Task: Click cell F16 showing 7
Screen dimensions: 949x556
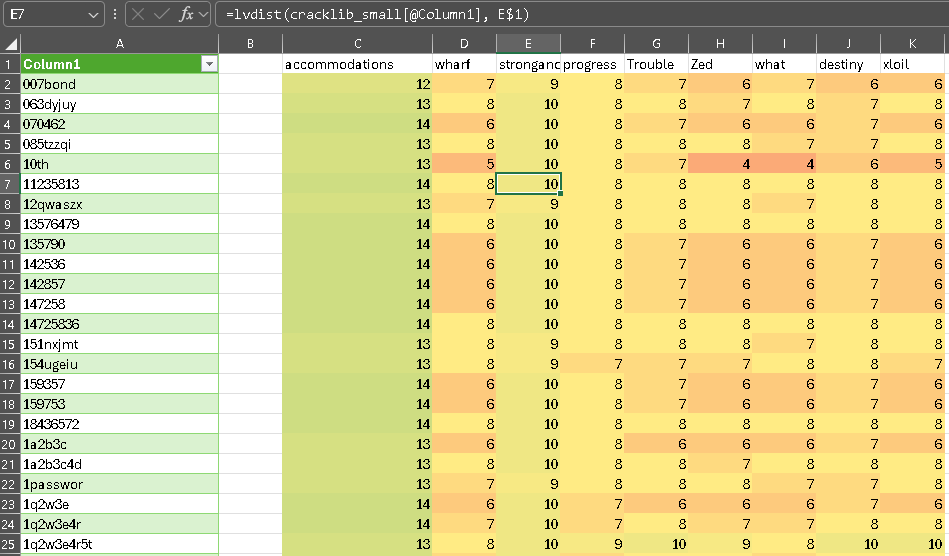Action: (593, 364)
